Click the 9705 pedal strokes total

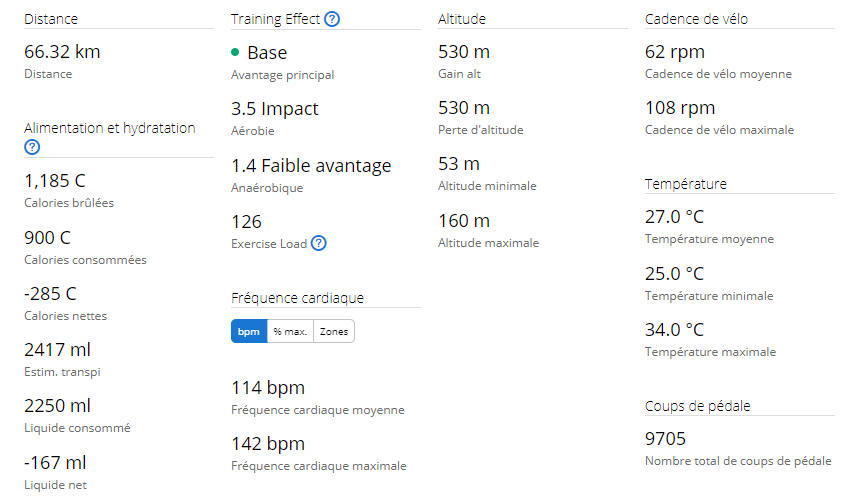(665, 438)
